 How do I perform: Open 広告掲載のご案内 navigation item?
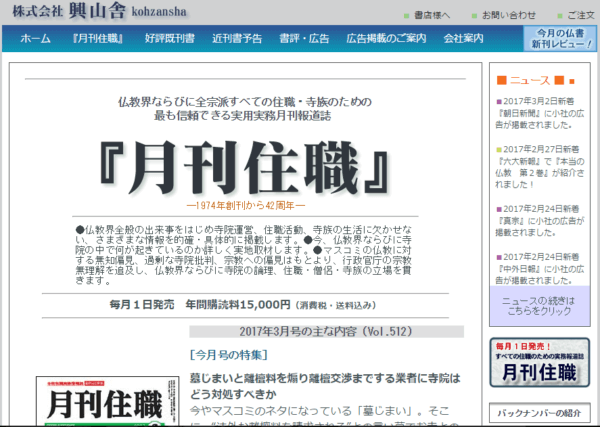[x=386, y=38]
